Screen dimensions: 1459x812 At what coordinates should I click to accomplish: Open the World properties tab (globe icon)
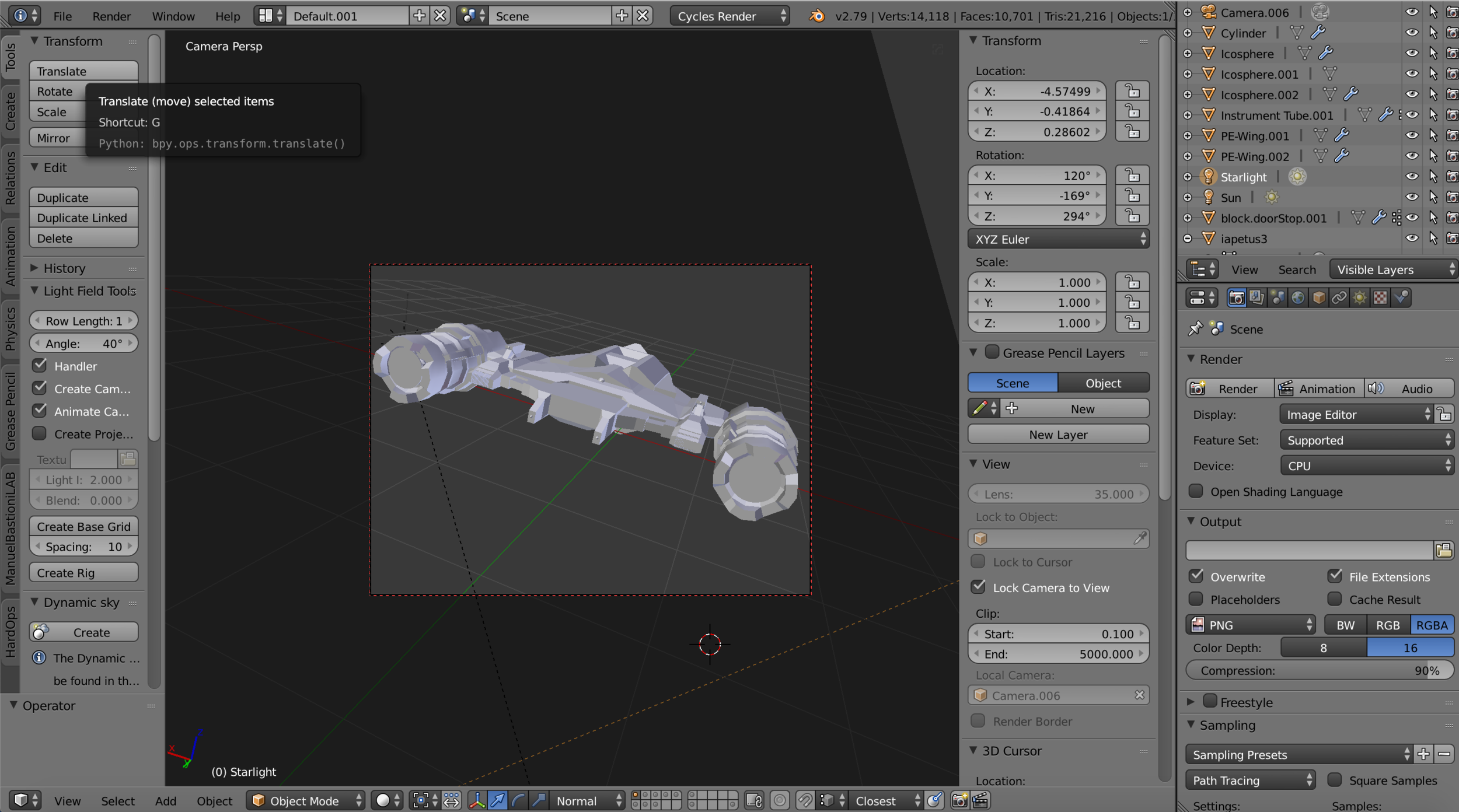1298,298
